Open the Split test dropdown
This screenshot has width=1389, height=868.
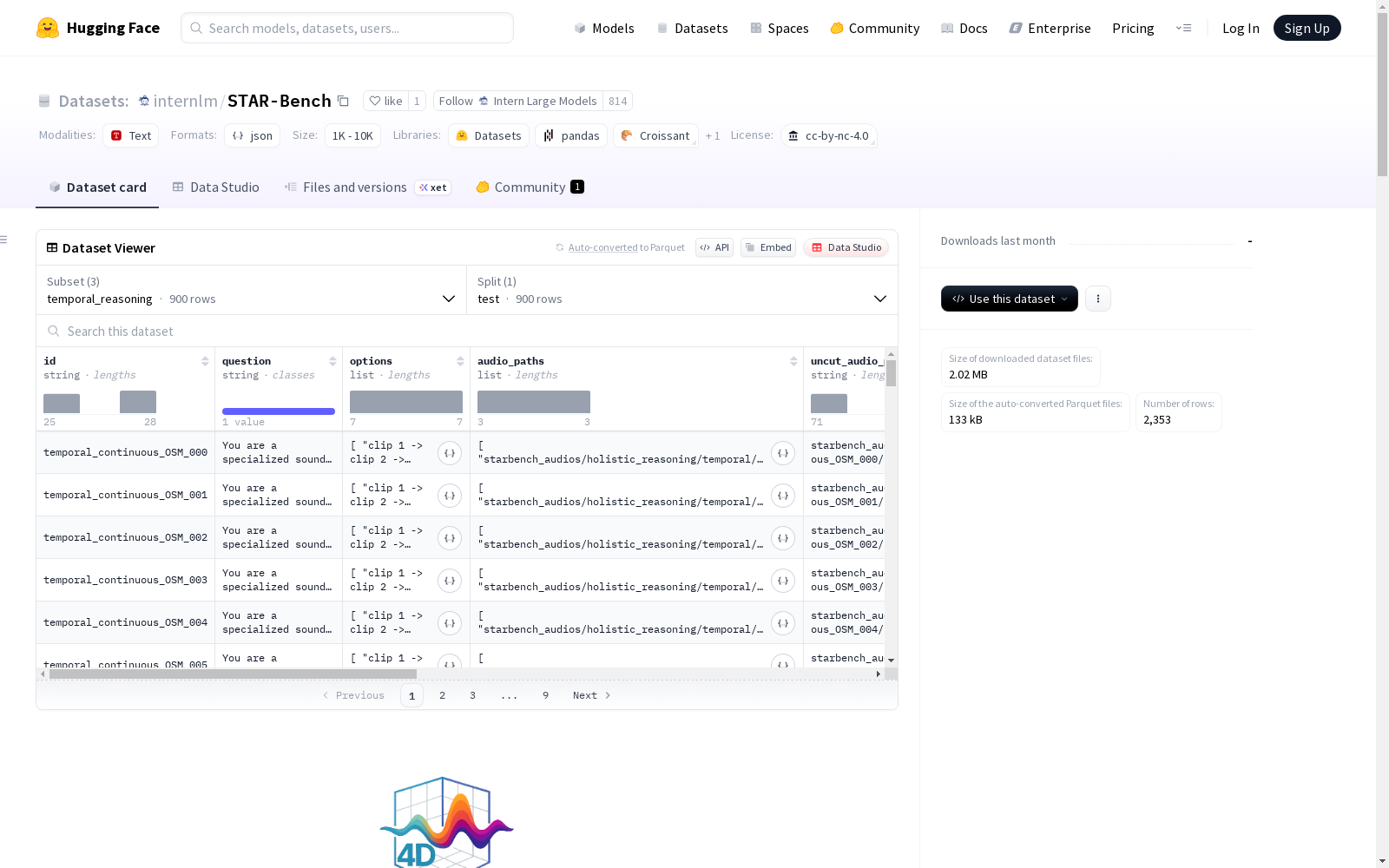(682, 290)
